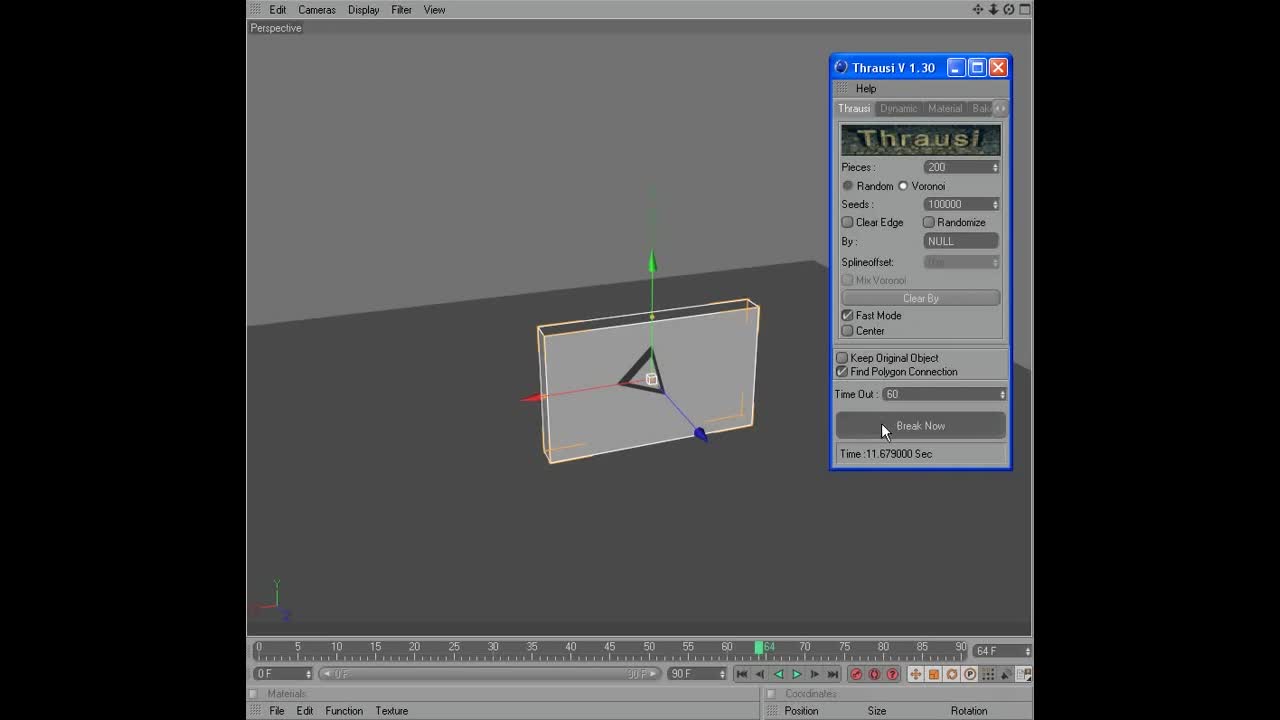Toggle the point-level animation dots icon
The width and height of the screenshot is (1280, 720).
pyautogui.click(x=988, y=674)
